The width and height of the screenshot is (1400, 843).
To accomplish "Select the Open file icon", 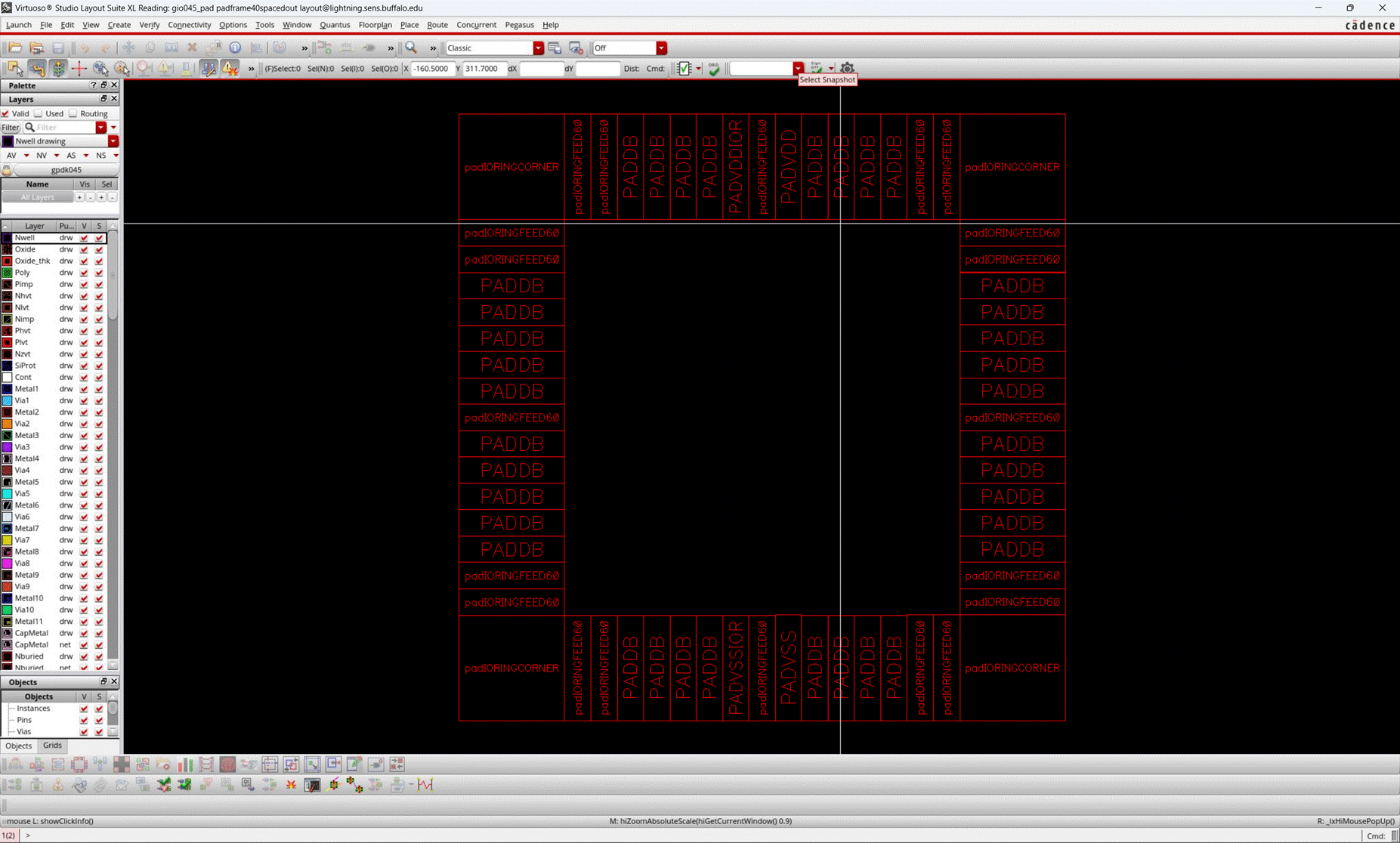I will [x=14, y=48].
